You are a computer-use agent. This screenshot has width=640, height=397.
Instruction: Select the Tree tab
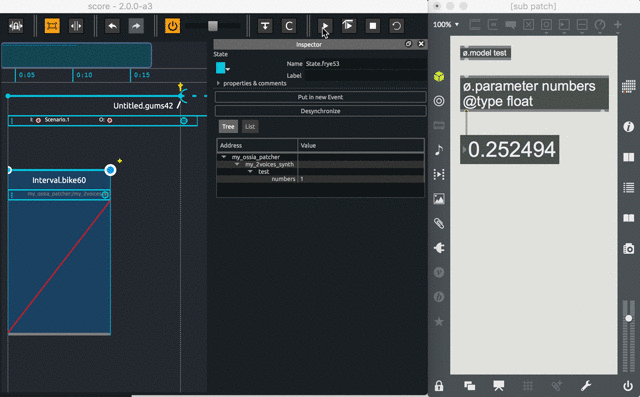pos(228,126)
